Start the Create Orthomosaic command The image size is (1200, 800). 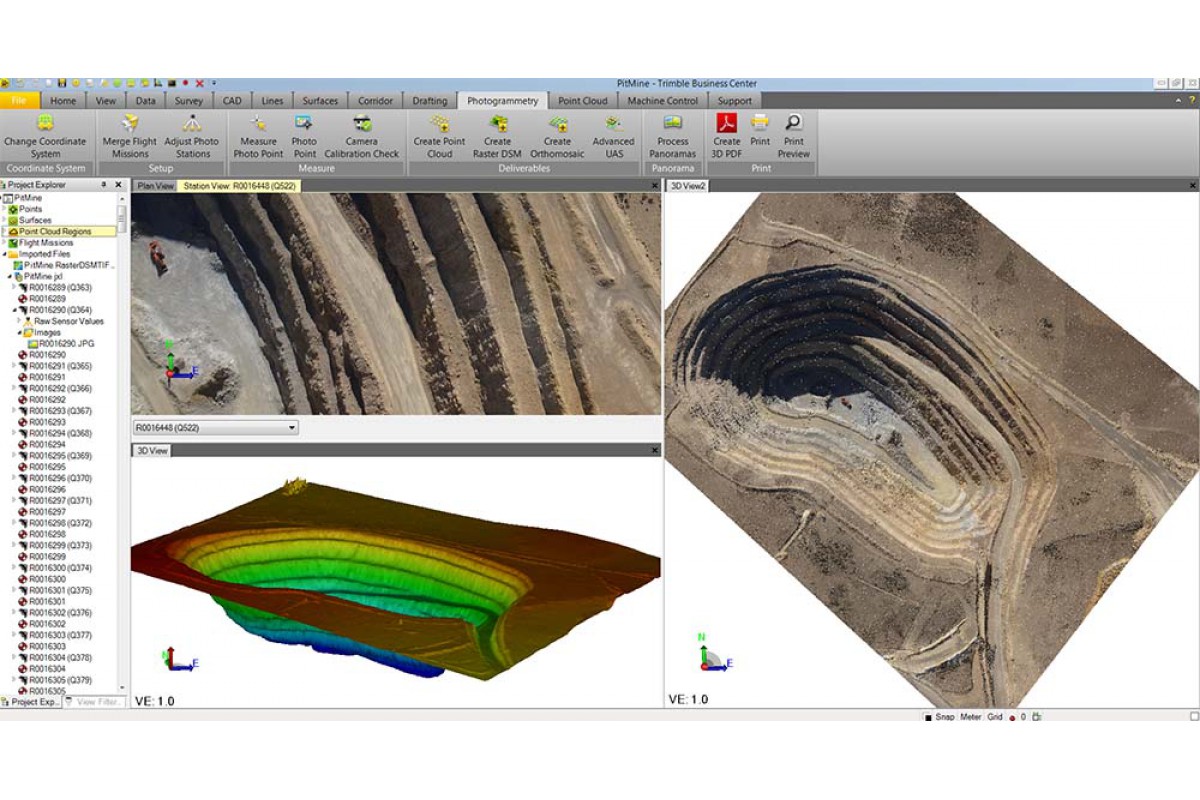pyautogui.click(x=557, y=124)
